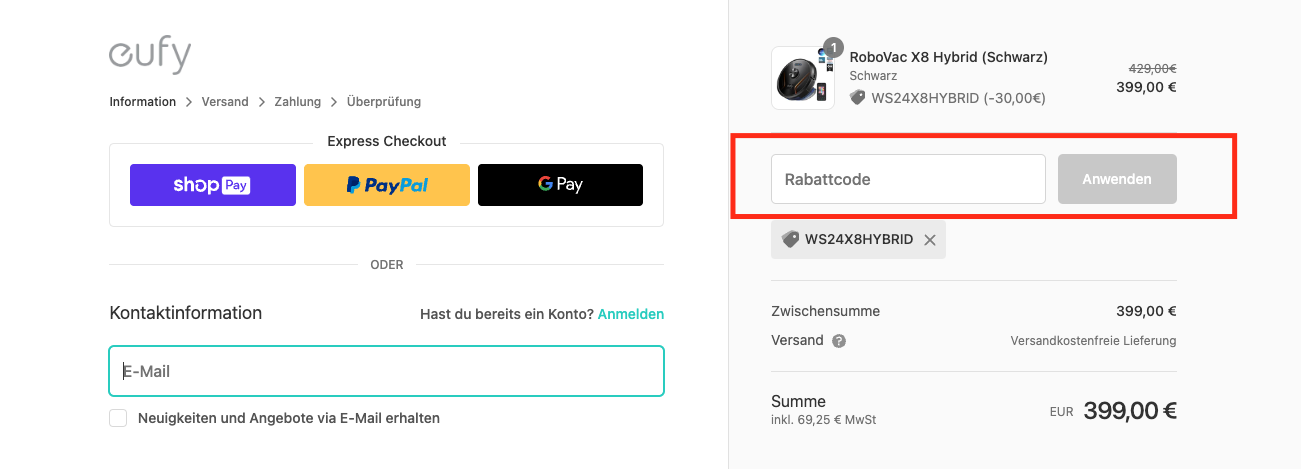Click the Anmelden login link
This screenshot has height=469, width=1301.
click(631, 314)
